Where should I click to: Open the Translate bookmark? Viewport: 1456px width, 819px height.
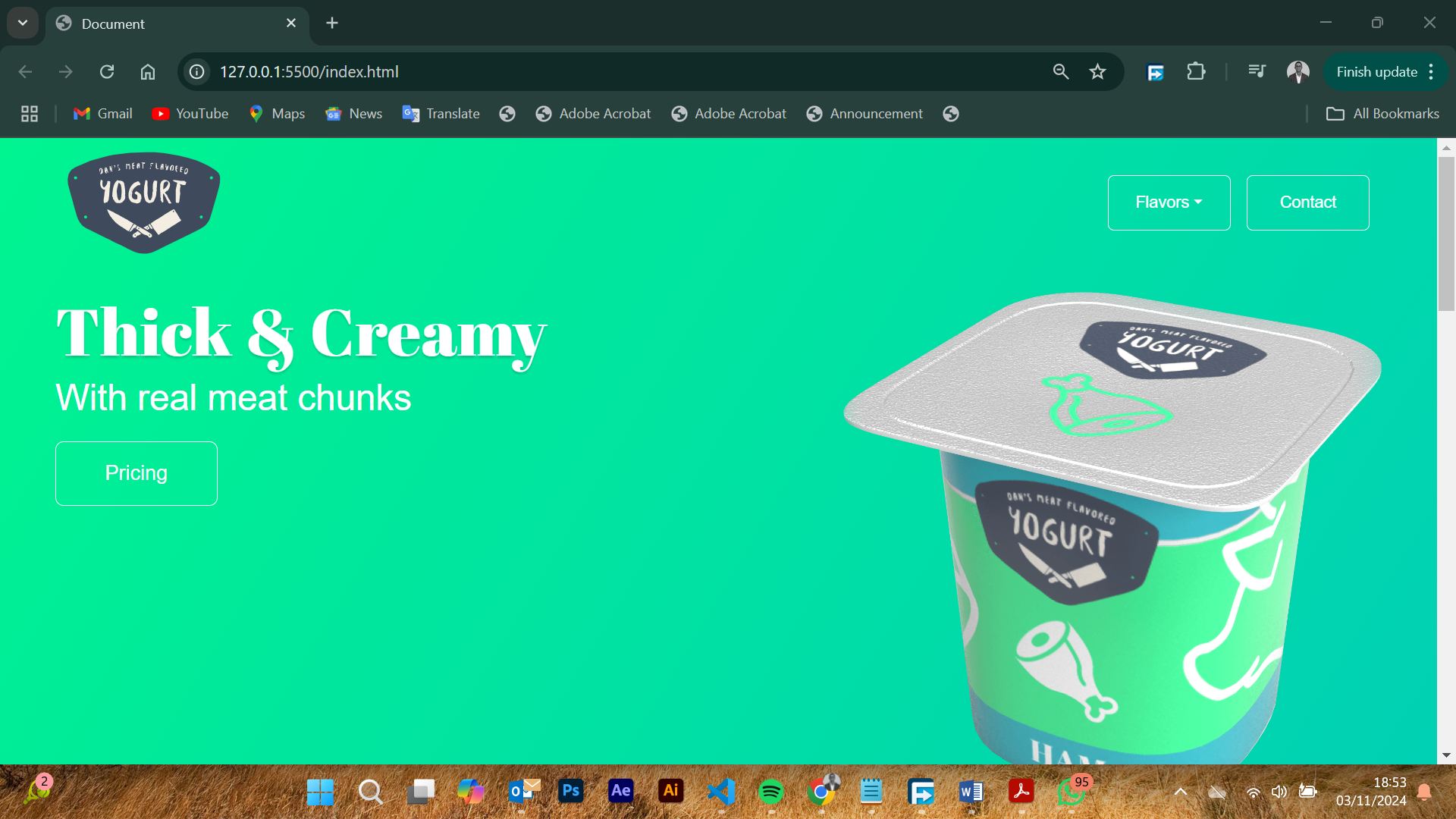pyautogui.click(x=441, y=114)
